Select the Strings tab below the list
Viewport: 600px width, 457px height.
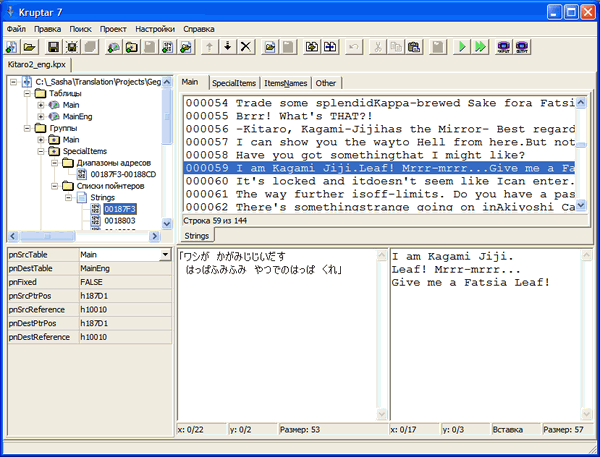pos(197,236)
